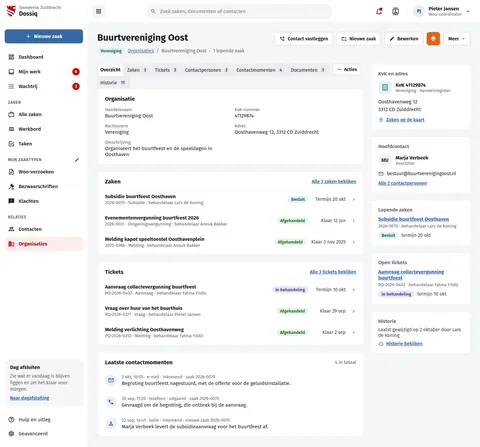The image size is (480, 447).
Task: Go to Contacten
Action: click(x=44, y=229)
